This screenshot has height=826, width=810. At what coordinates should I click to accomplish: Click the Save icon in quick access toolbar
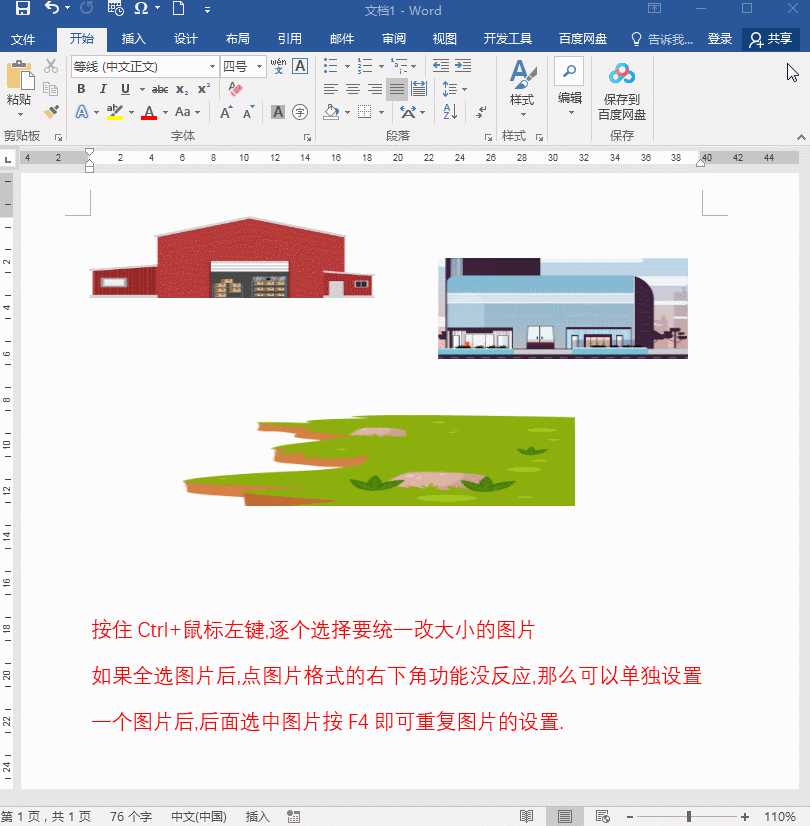pyautogui.click(x=23, y=8)
